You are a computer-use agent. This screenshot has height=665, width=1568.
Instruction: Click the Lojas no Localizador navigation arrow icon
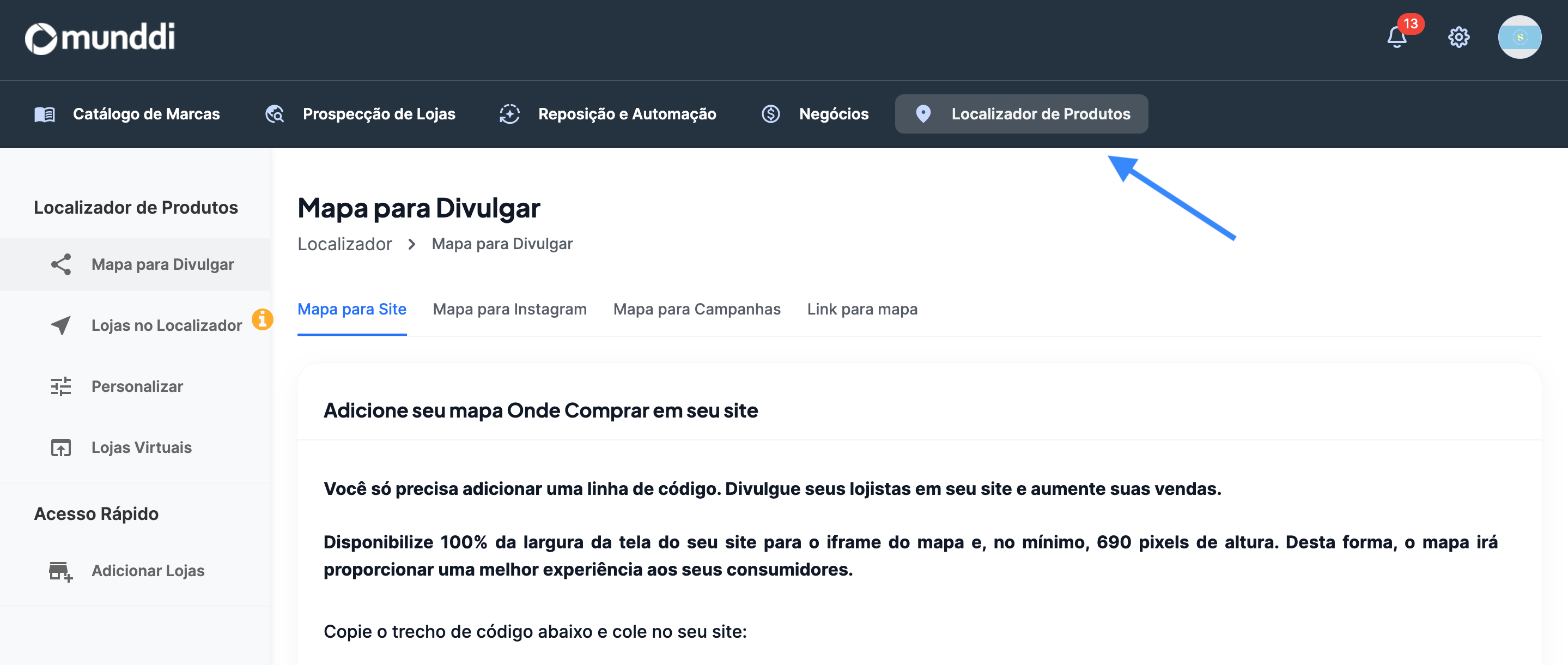click(x=62, y=324)
